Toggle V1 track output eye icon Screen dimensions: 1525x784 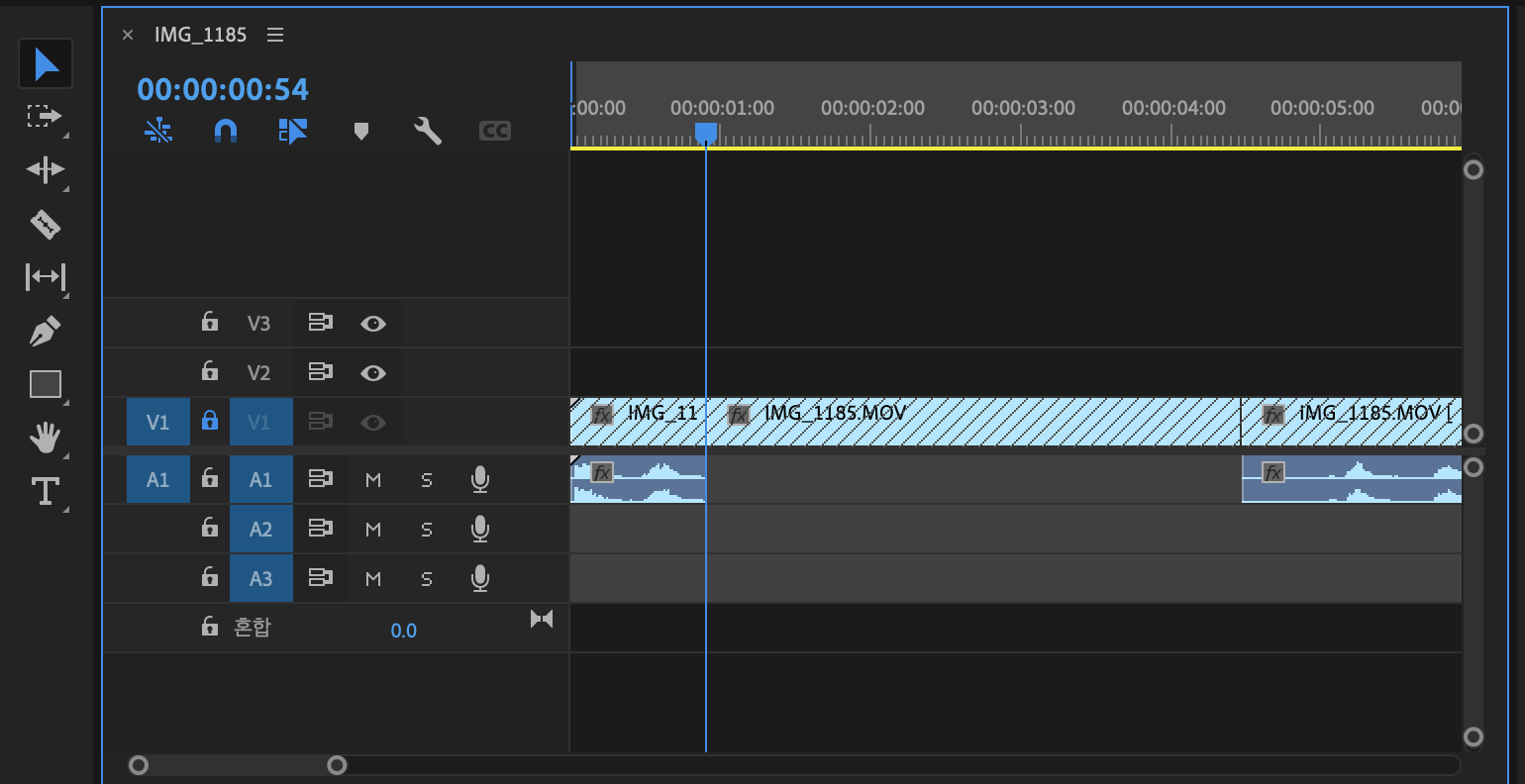pos(373,423)
